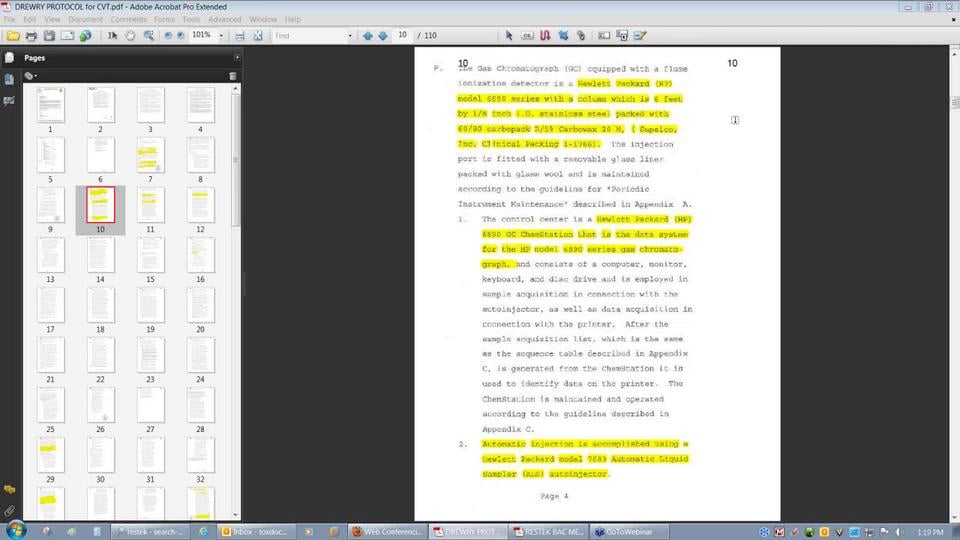
Task: Choose the Marquee Zoom tool
Action: pos(149,36)
